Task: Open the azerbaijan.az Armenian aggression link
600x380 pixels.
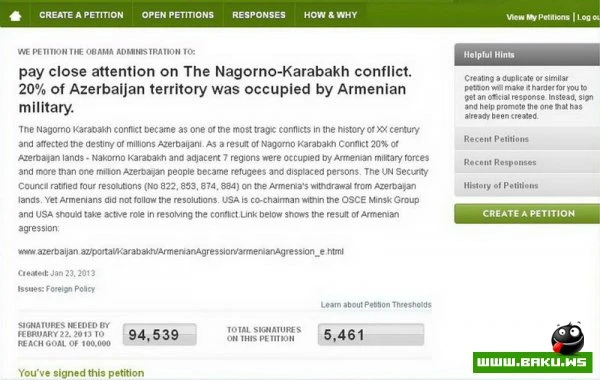Action: pos(181,251)
